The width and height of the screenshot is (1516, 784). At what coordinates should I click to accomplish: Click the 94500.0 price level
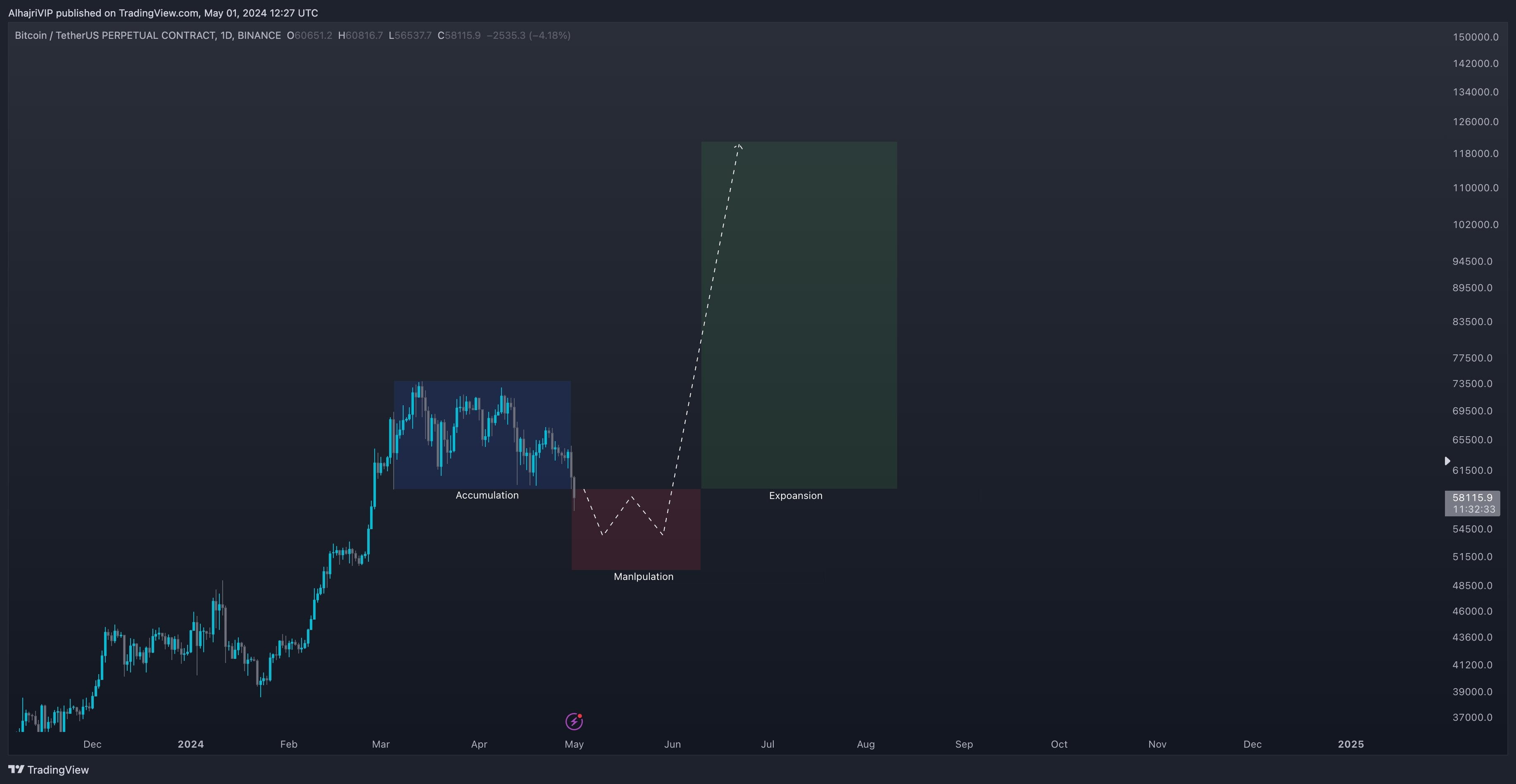coord(1473,261)
